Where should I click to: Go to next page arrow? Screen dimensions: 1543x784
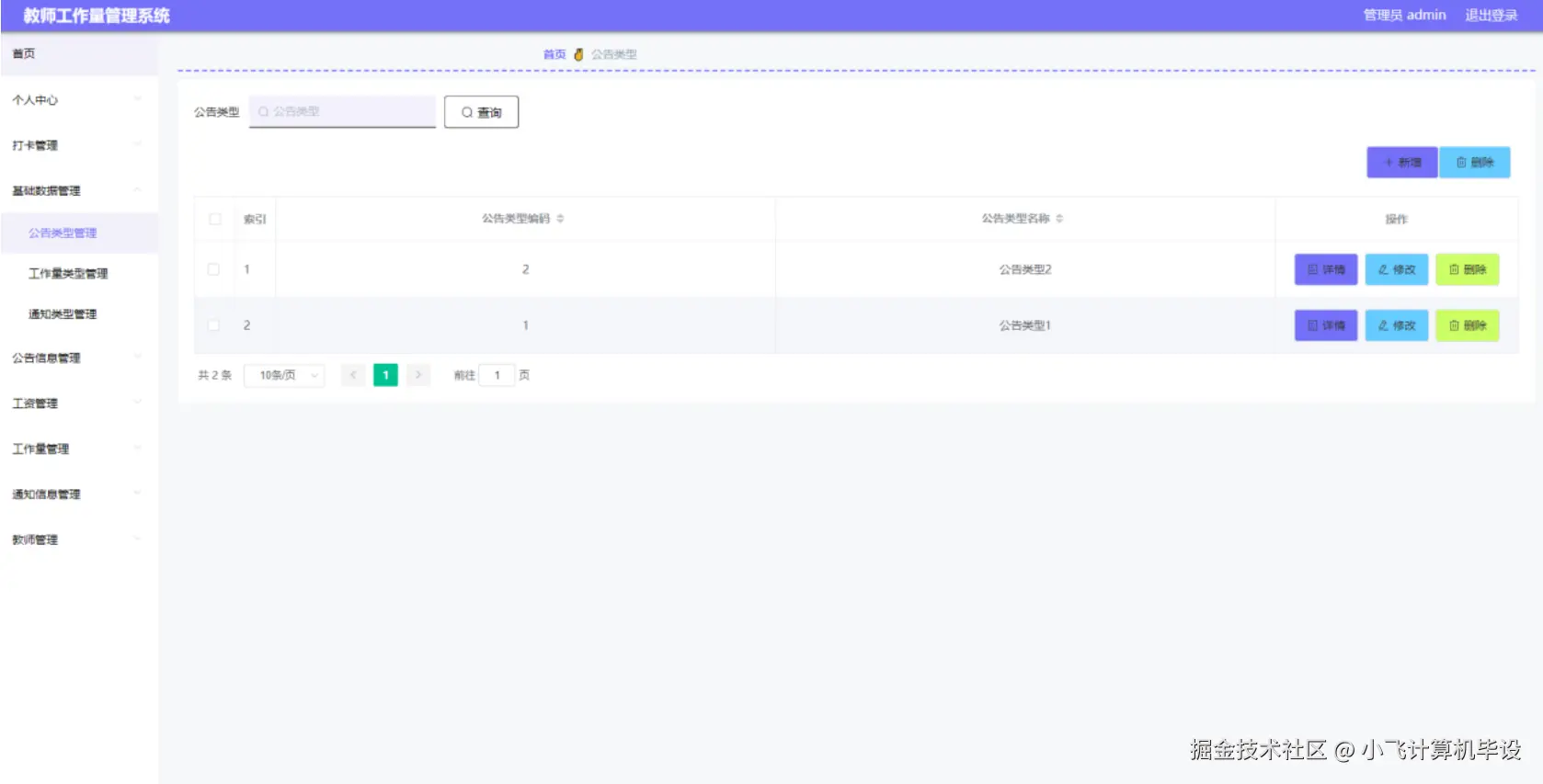pyautogui.click(x=418, y=375)
